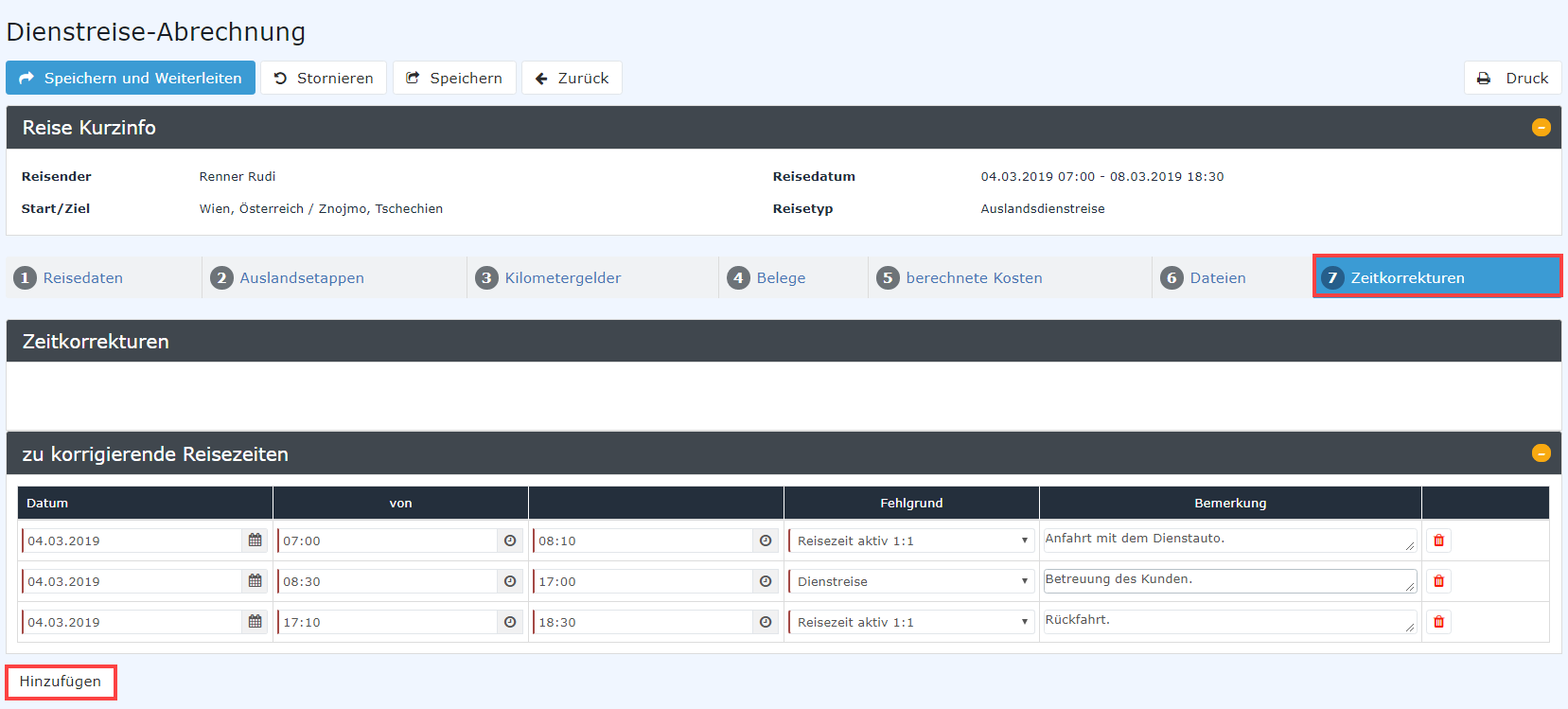This screenshot has width=1568, height=709.
Task: Edit the 08:30 start time field
Action: coord(388,581)
